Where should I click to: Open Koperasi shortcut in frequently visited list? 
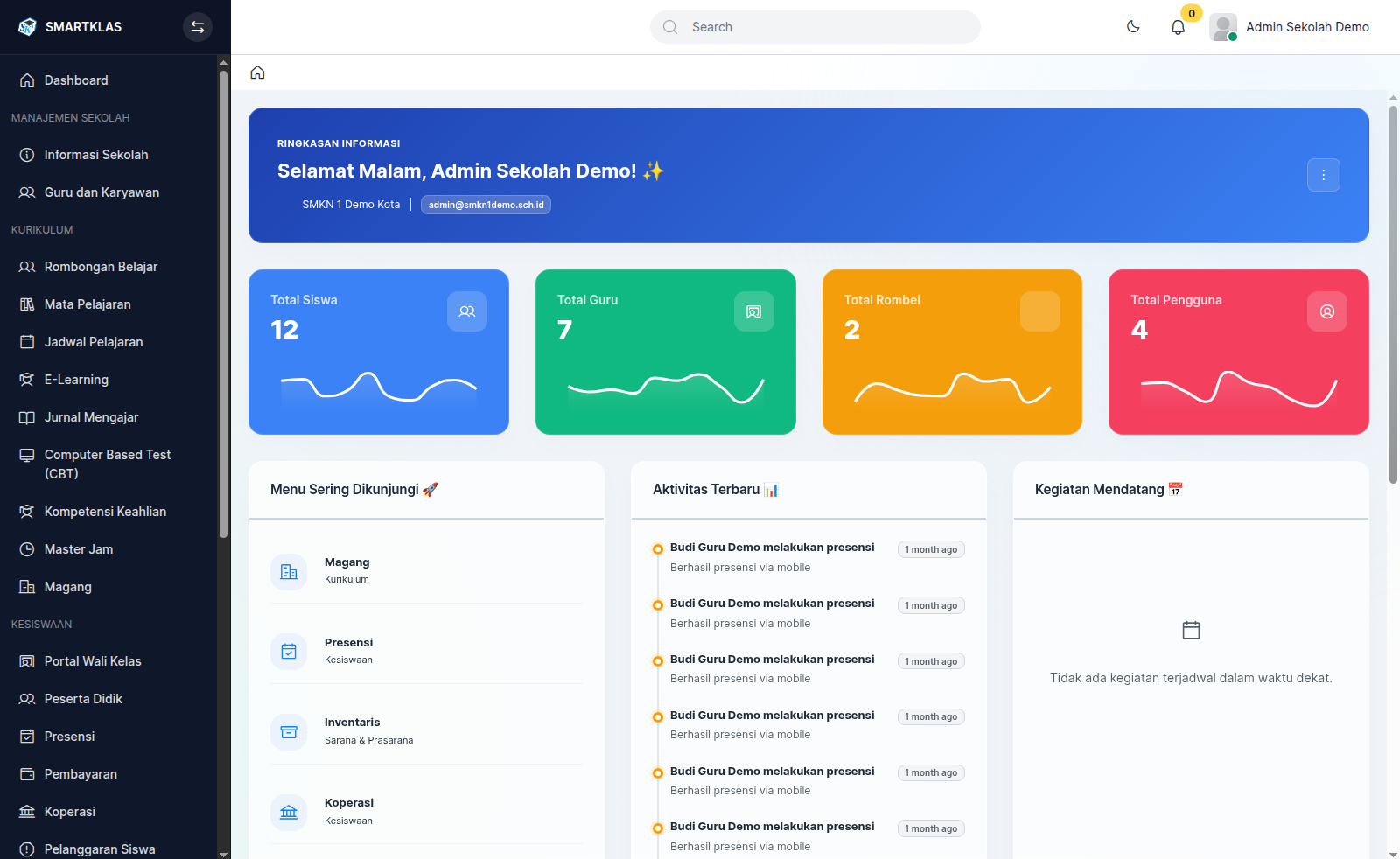point(426,812)
